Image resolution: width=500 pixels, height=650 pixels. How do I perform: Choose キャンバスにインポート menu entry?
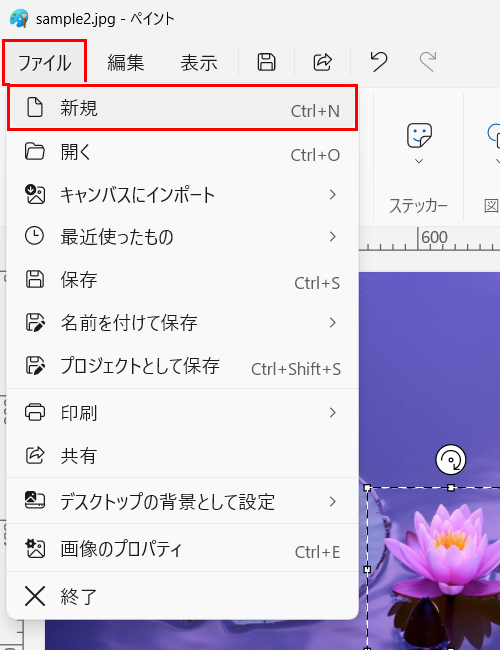coord(182,195)
